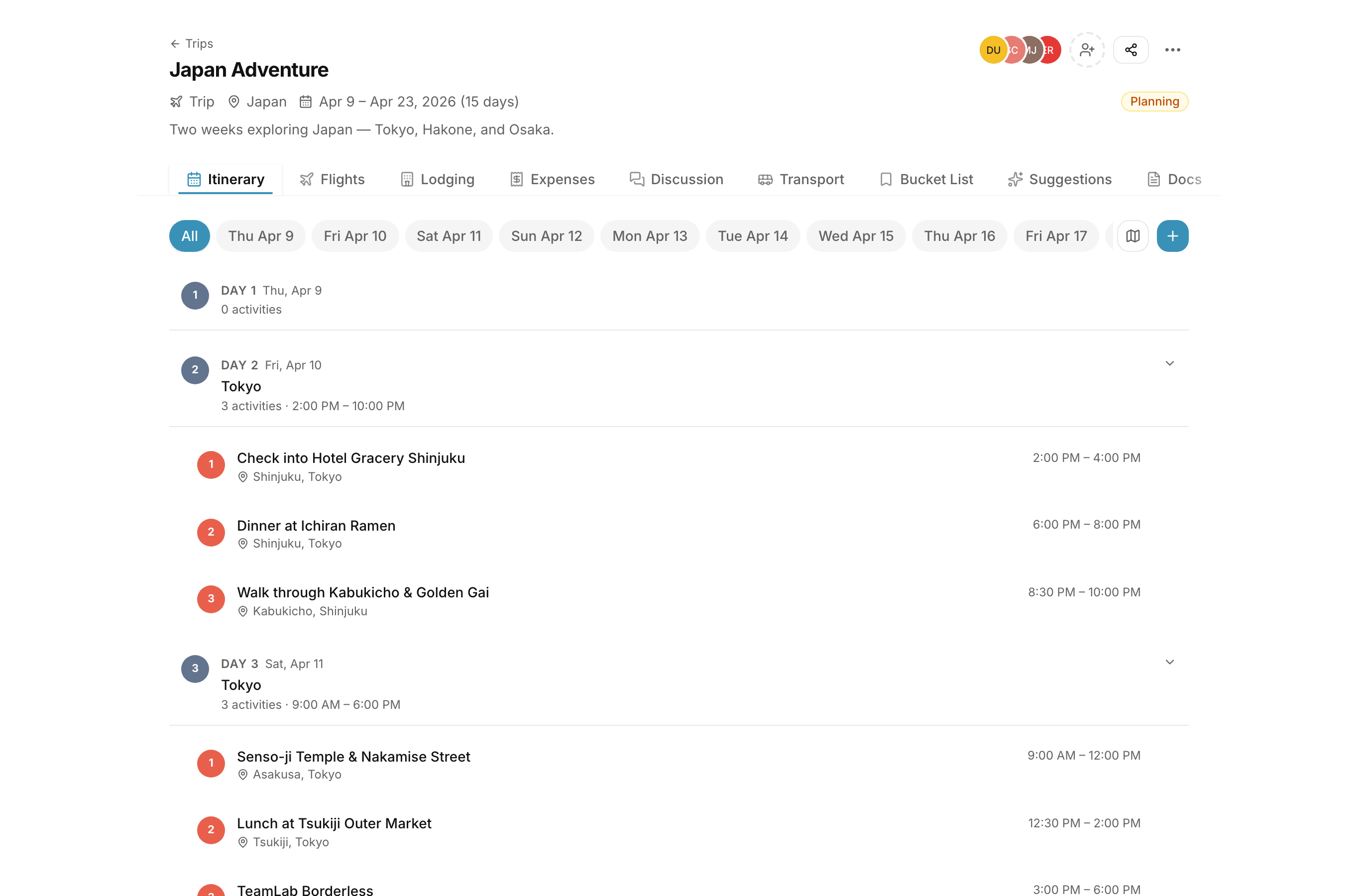
Task: Collapse Day 2 Tokyo section chevron
Action: click(x=1169, y=364)
